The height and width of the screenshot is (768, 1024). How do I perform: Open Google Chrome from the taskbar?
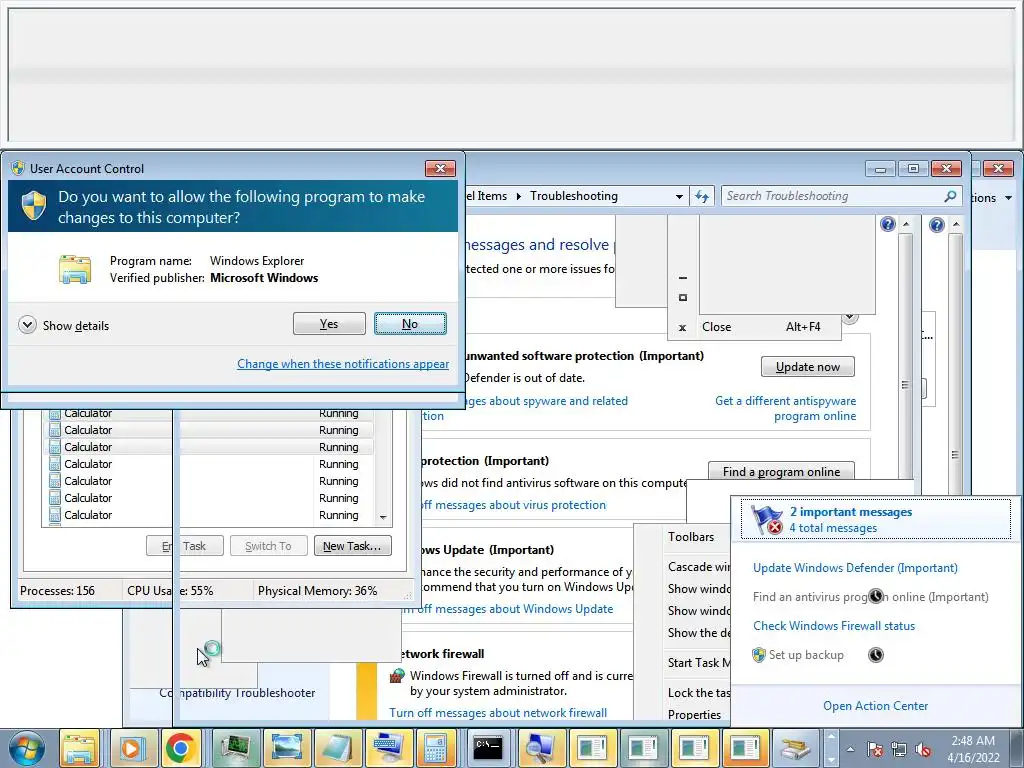181,748
